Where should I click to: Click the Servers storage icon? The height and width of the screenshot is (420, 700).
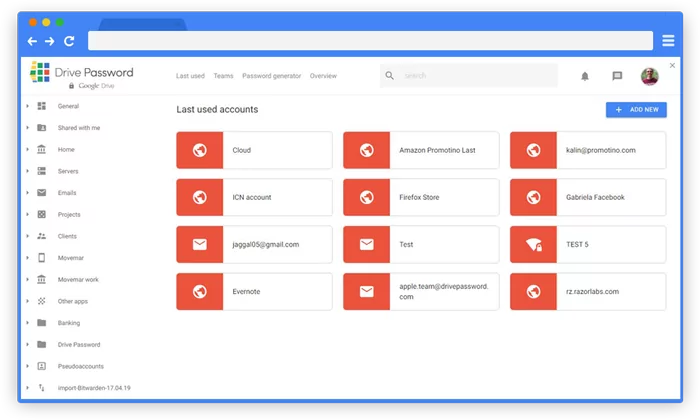click(42, 171)
